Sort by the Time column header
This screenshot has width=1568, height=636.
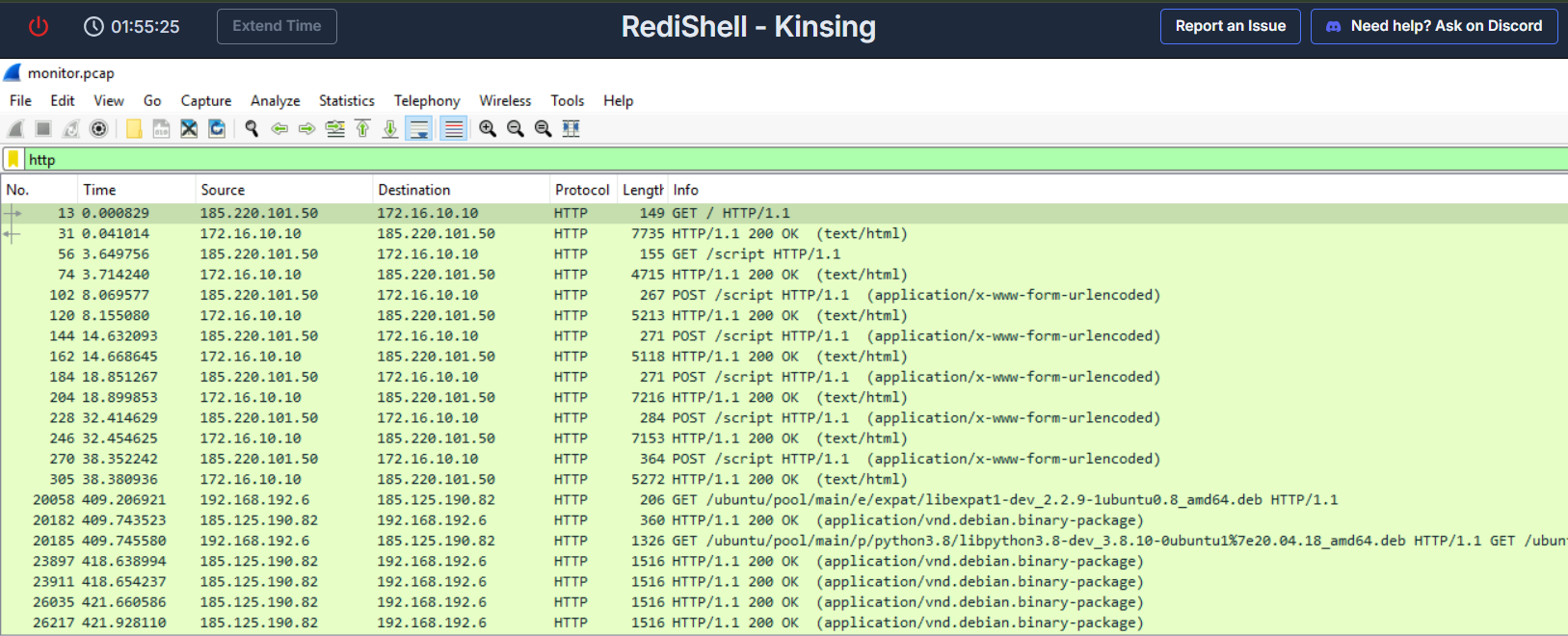(x=136, y=190)
